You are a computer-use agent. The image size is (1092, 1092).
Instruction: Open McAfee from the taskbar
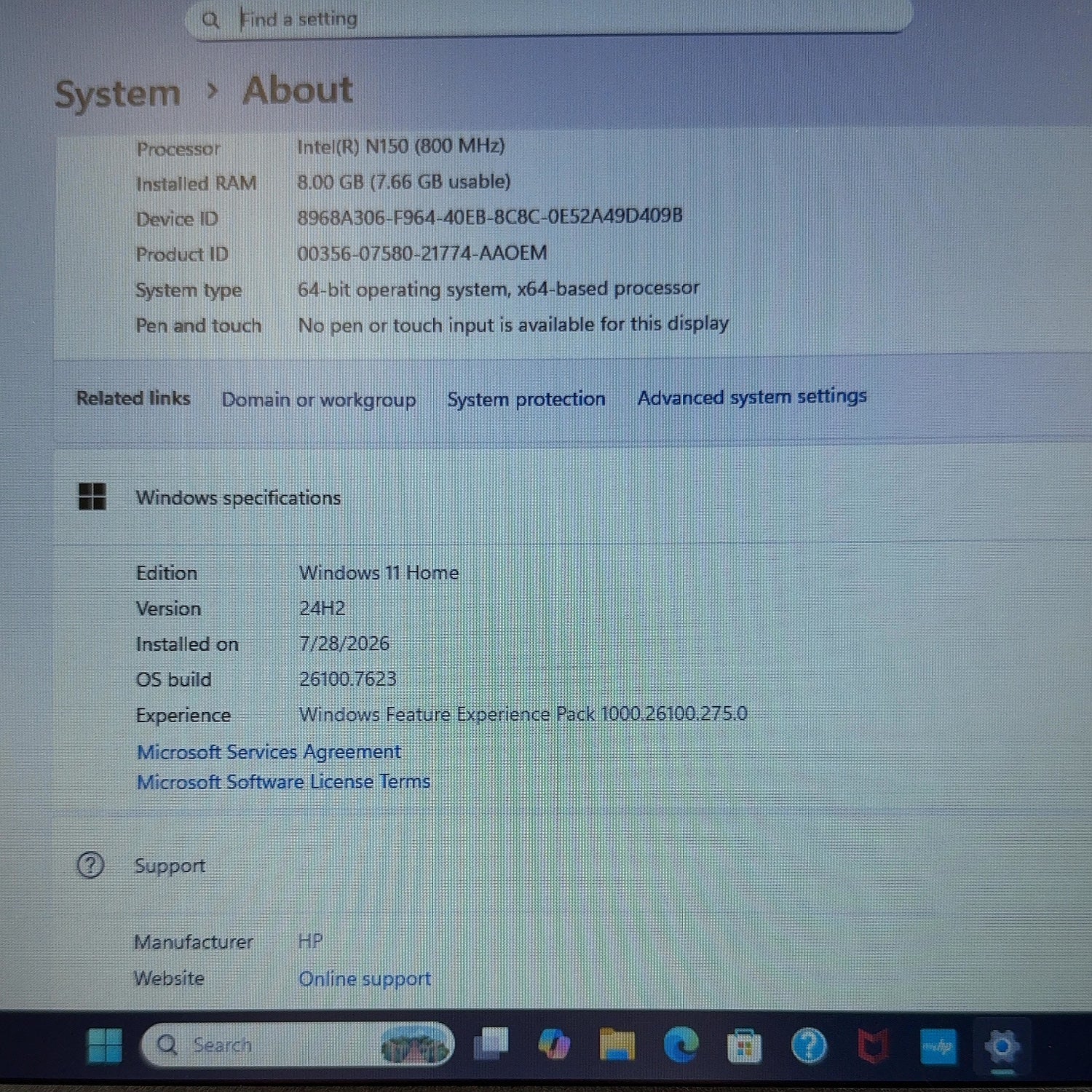point(873,1047)
